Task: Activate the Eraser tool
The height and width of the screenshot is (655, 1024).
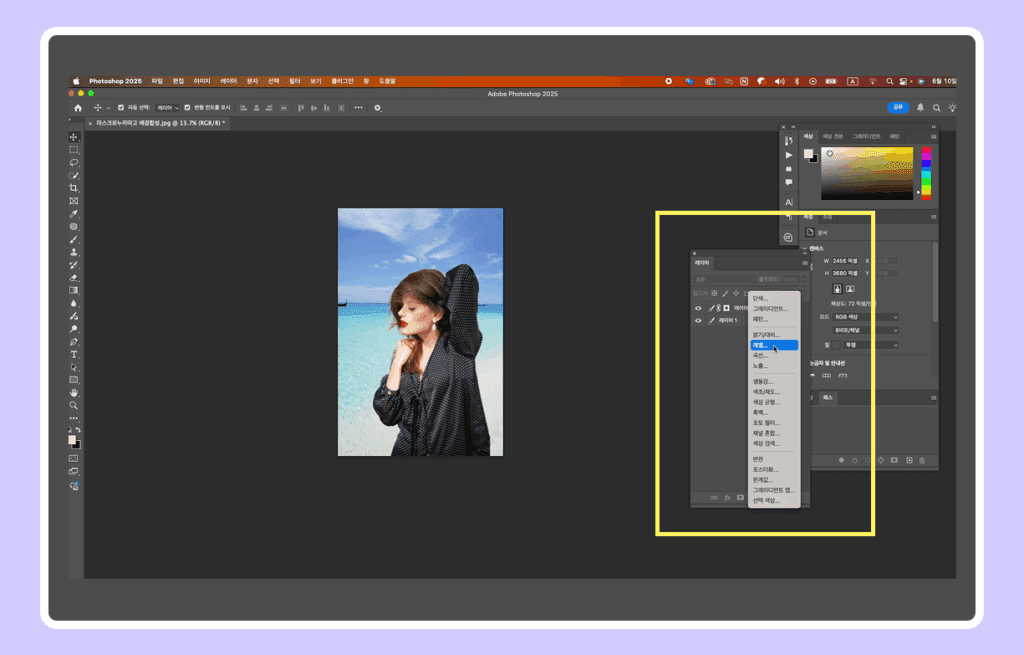Action: point(74,278)
